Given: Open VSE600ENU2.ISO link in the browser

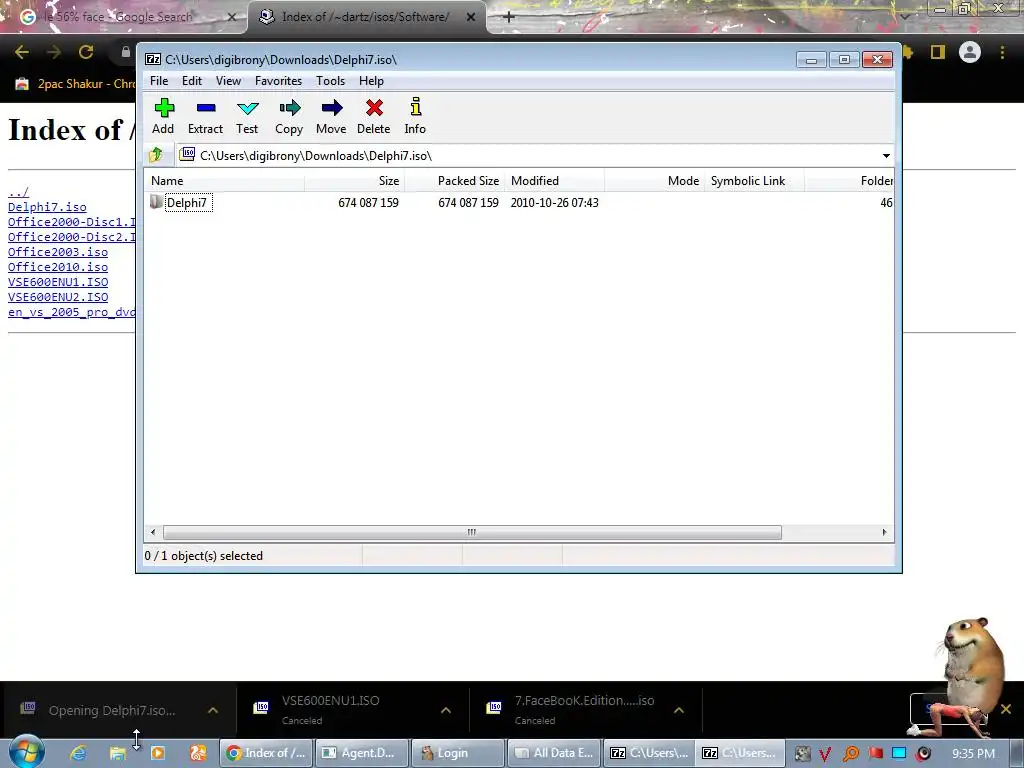Looking at the screenshot, I should (58, 297).
